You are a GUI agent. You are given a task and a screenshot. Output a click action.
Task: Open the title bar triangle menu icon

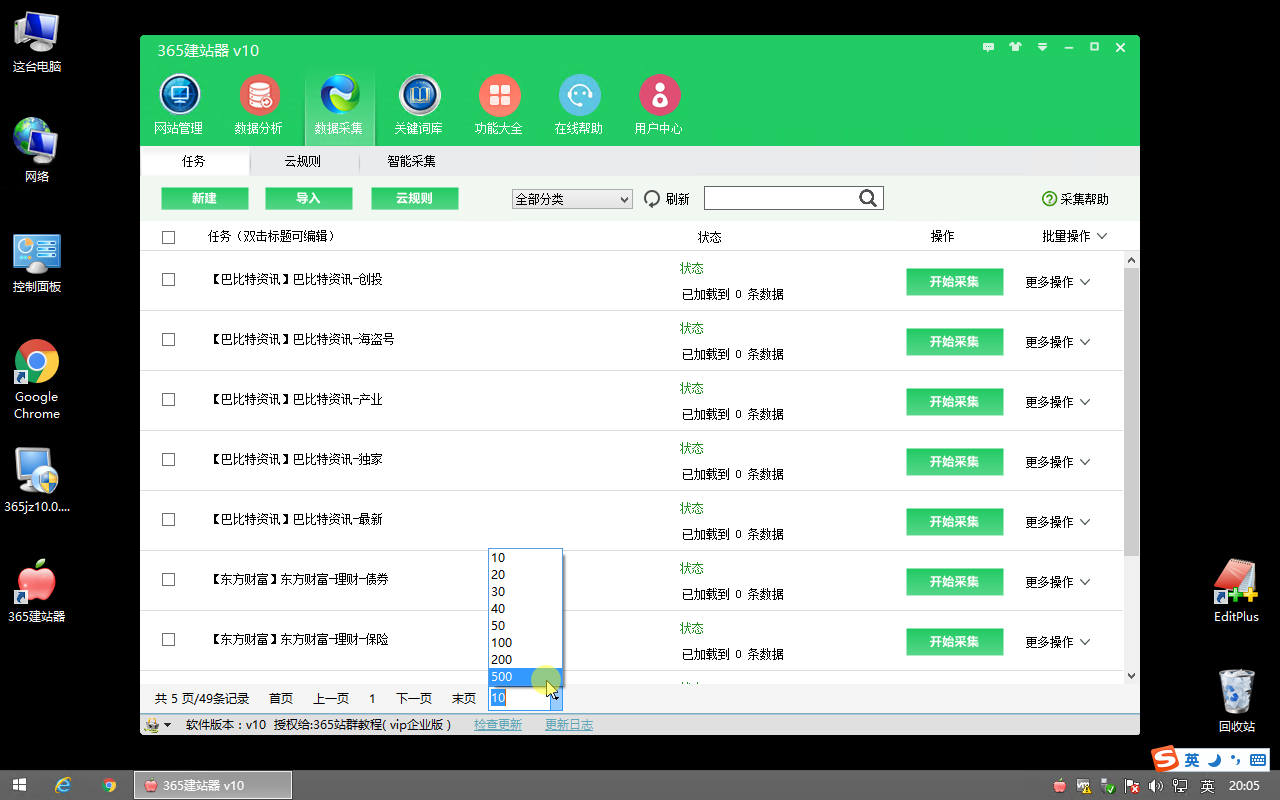coord(1042,47)
